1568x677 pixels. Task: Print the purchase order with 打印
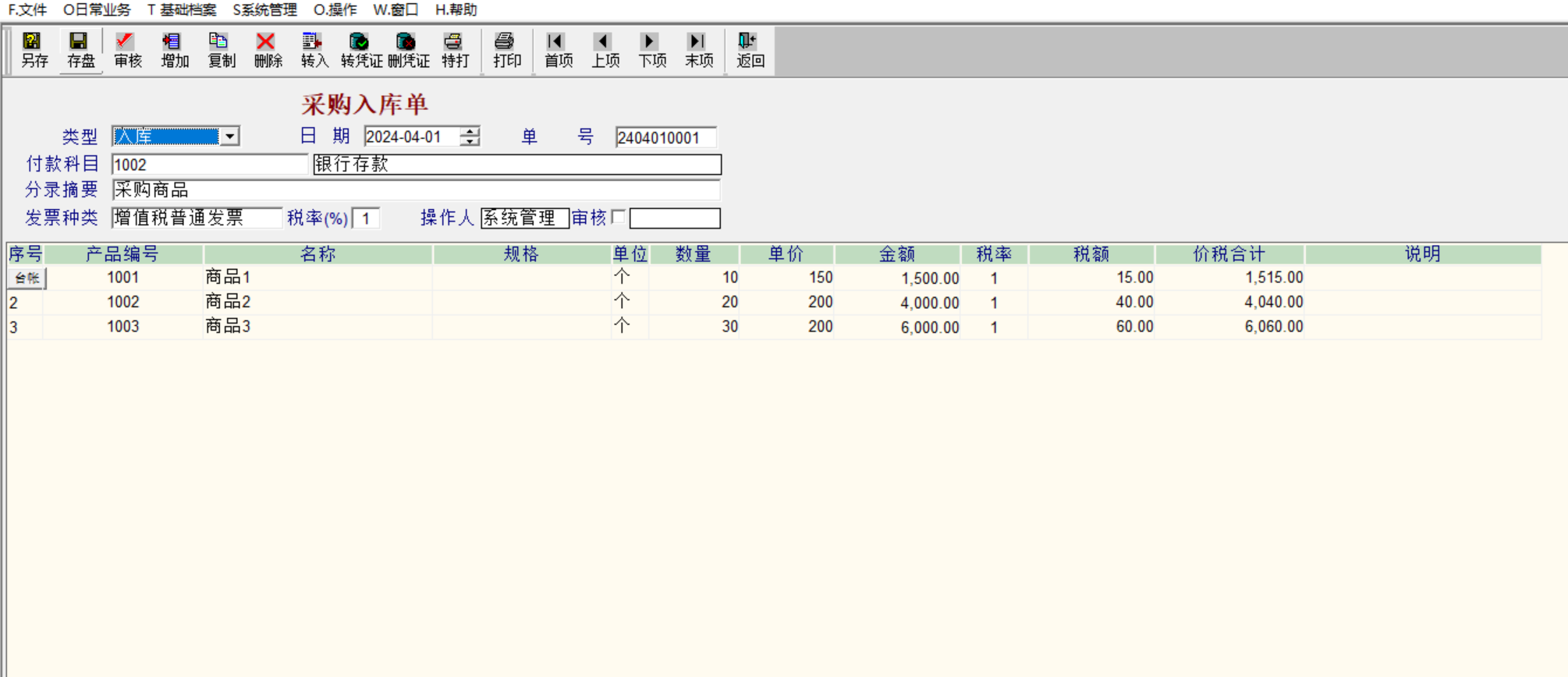(x=506, y=51)
